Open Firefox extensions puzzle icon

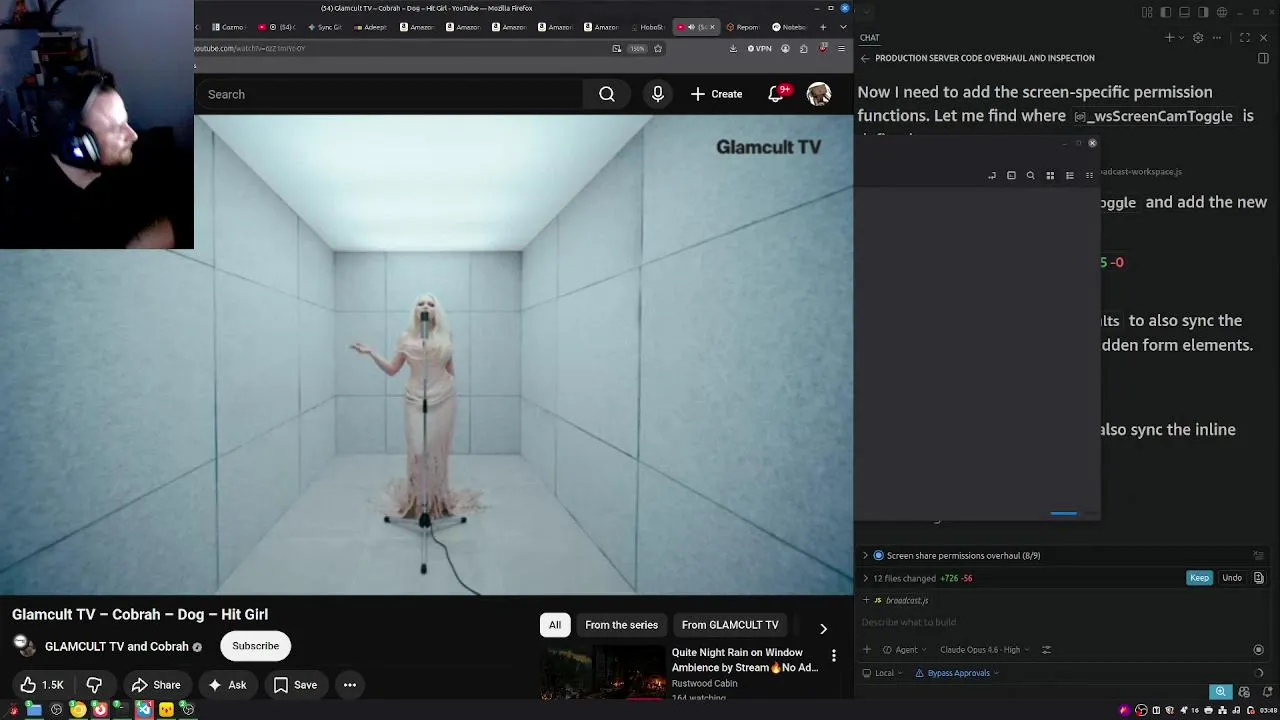tap(804, 48)
